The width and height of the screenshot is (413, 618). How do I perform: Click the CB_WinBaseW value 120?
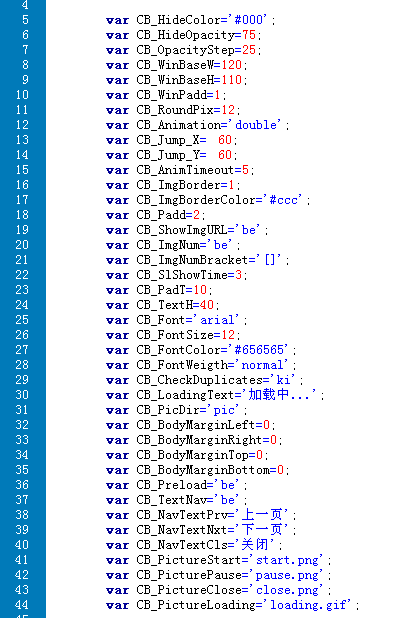click(x=231, y=65)
